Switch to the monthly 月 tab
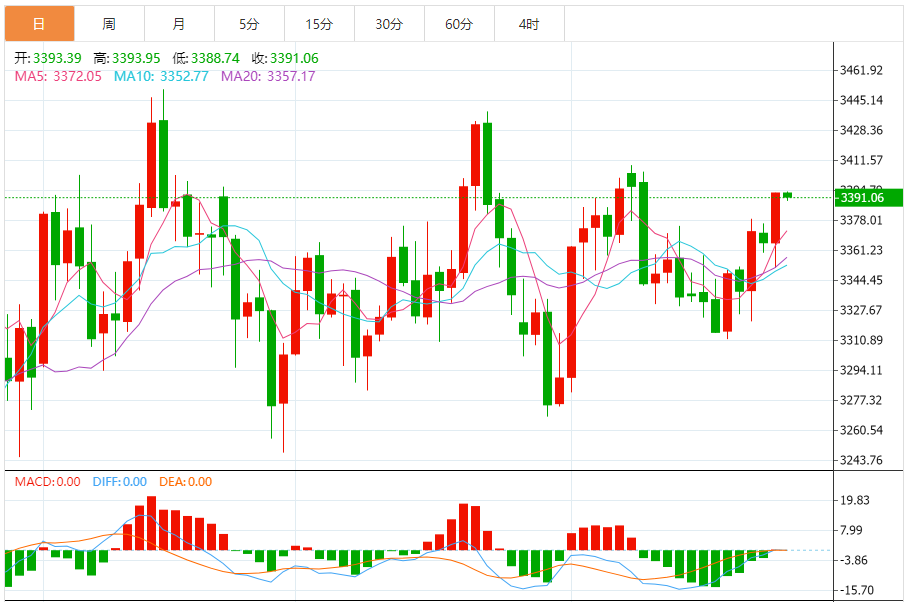907x602 pixels. point(179,24)
